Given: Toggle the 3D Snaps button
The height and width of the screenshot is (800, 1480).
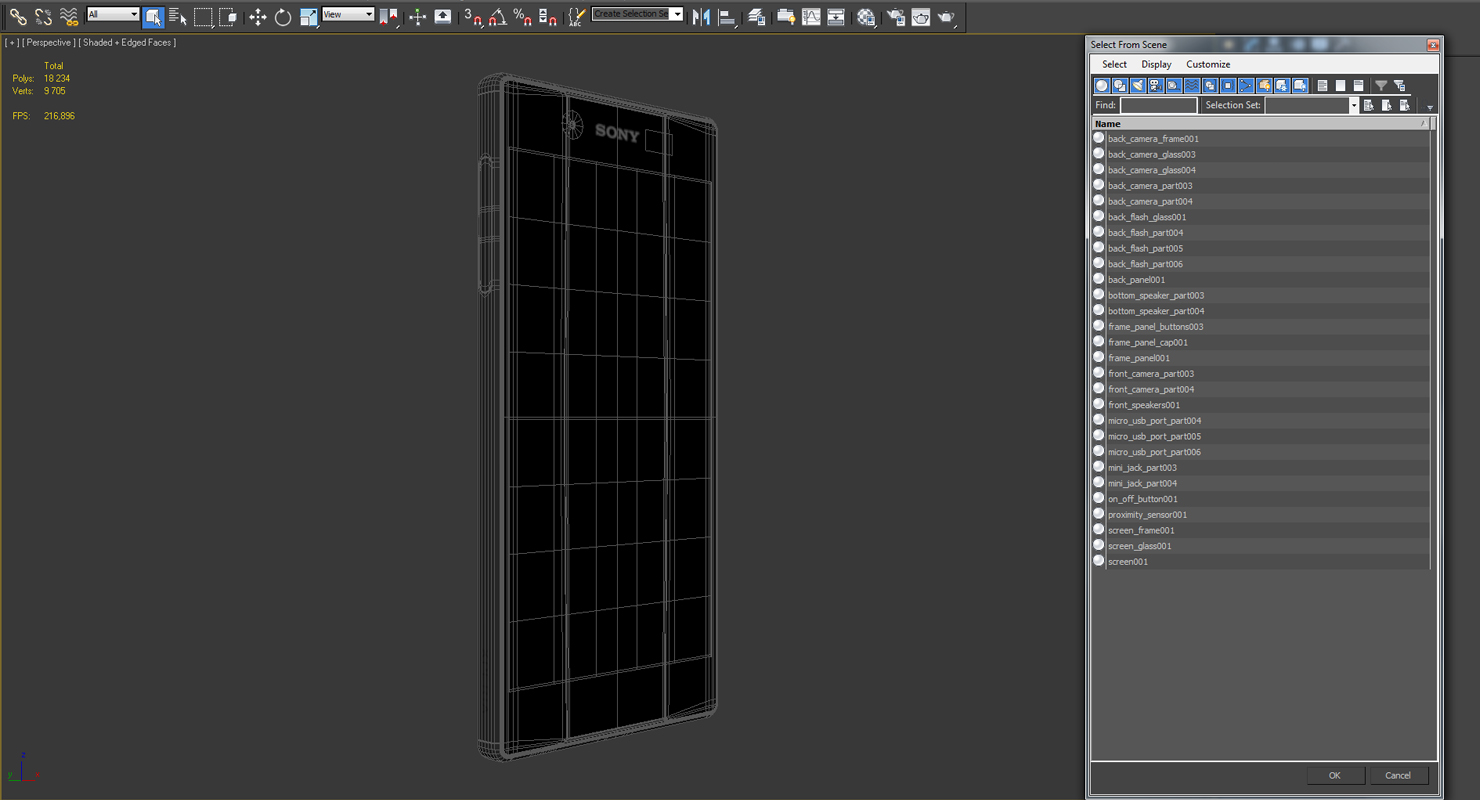Looking at the screenshot, I should coord(473,16).
